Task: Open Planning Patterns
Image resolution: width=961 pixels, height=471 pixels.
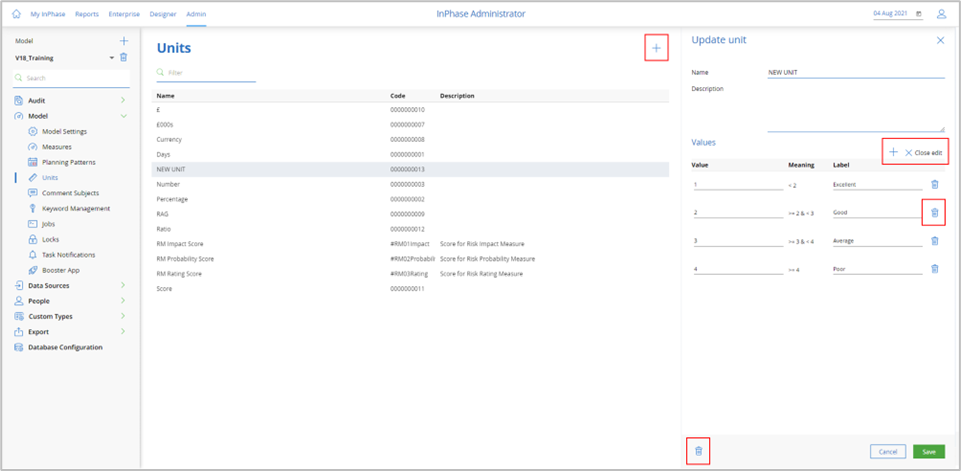Action: 69,163
